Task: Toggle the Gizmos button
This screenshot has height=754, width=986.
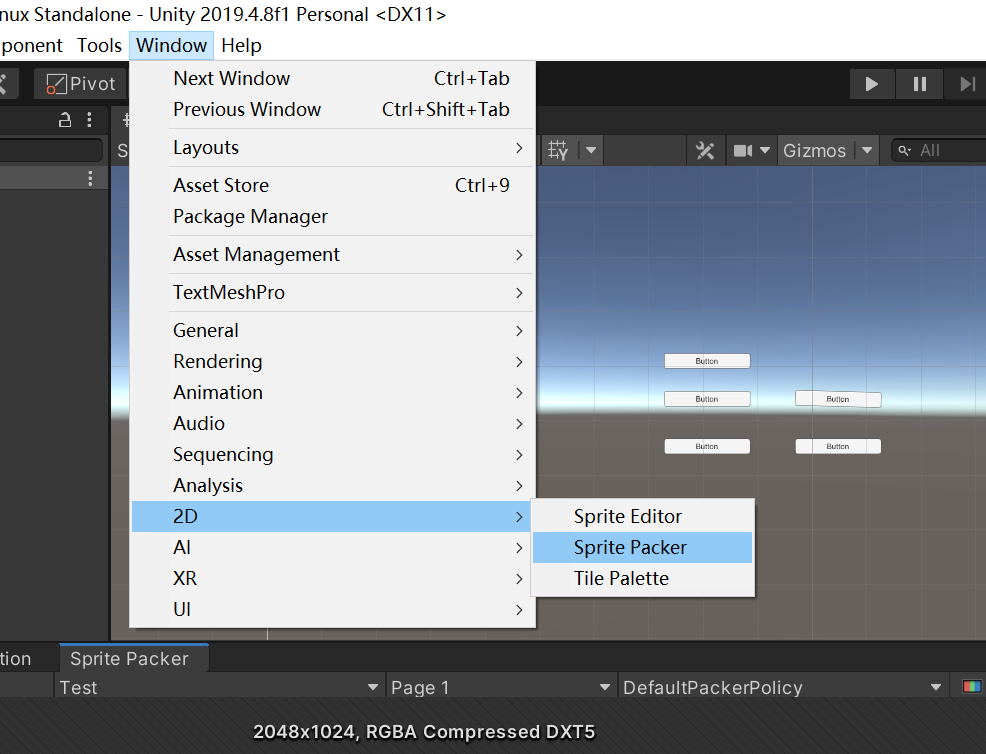Action: click(x=815, y=150)
